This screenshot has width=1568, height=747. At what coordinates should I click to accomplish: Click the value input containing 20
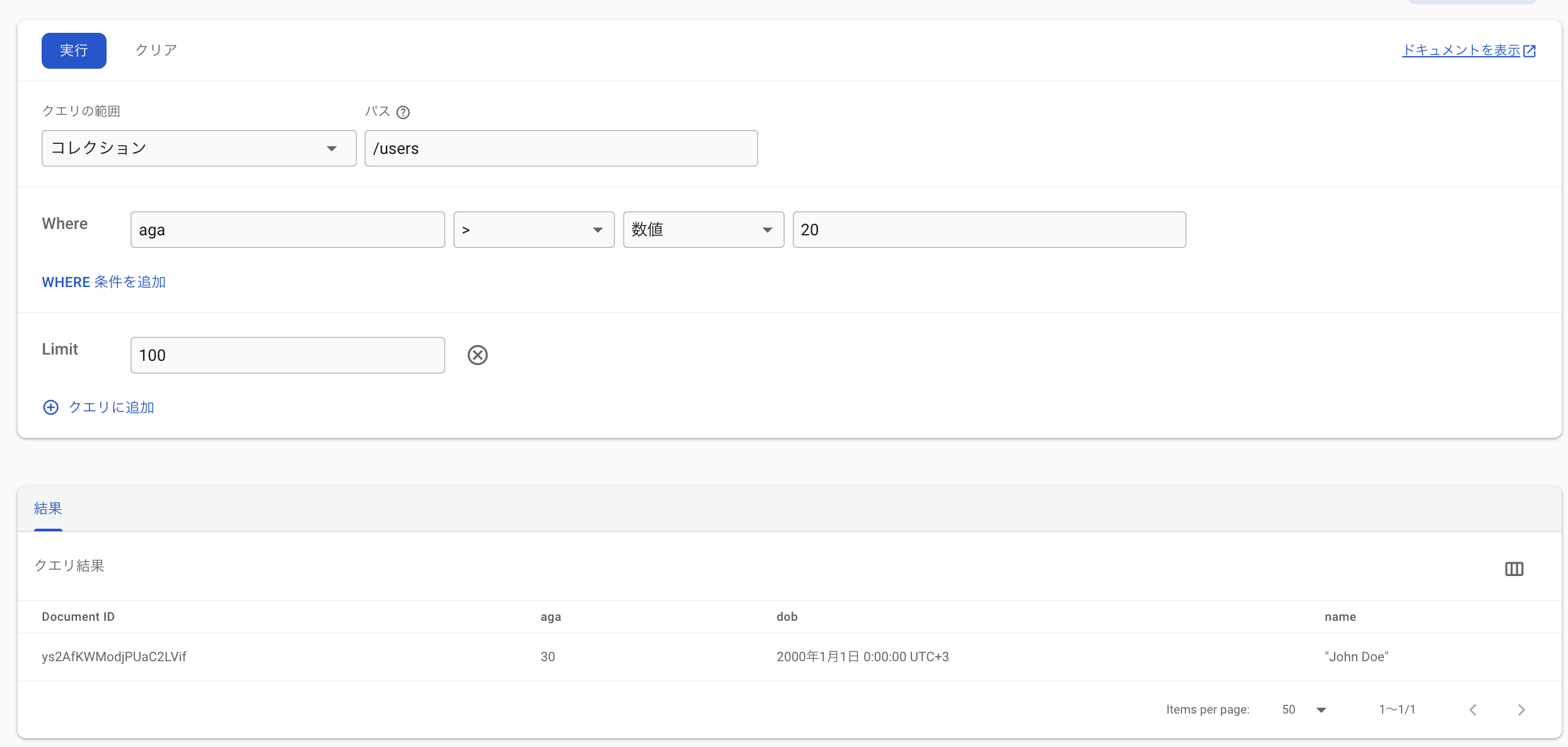[988, 230]
